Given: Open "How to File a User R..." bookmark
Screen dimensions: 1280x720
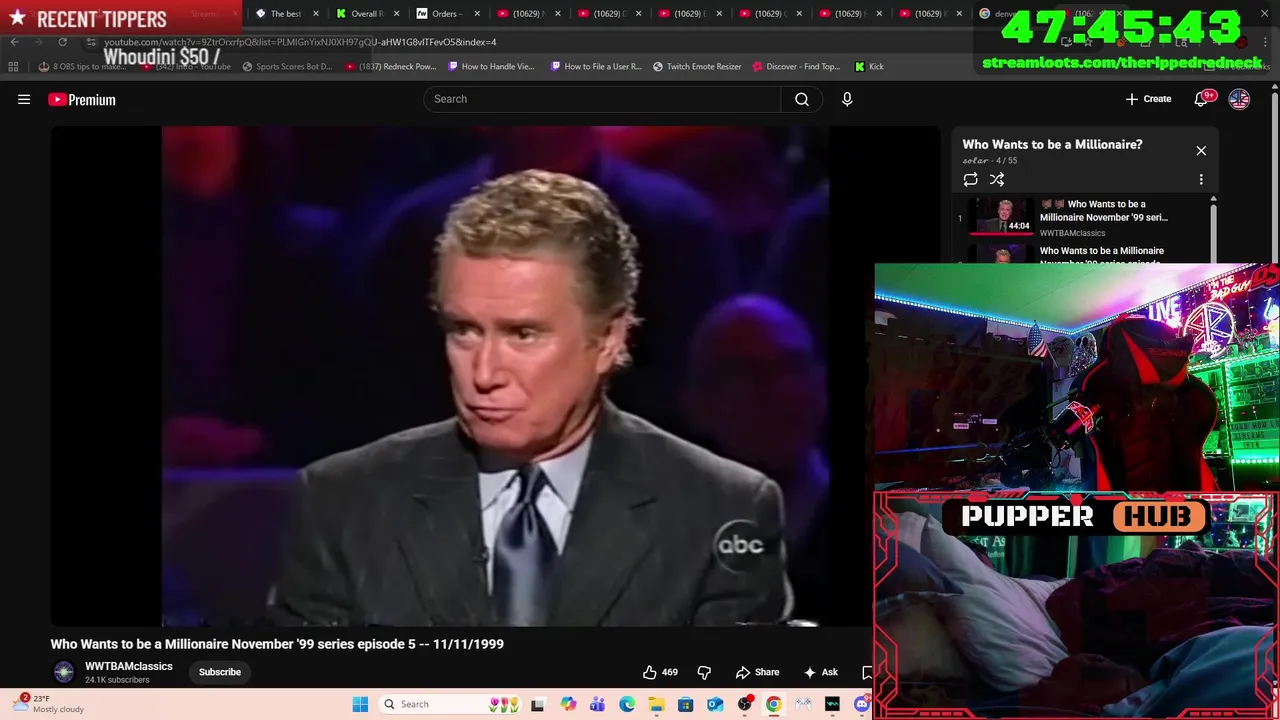Looking at the screenshot, I should (x=596, y=67).
